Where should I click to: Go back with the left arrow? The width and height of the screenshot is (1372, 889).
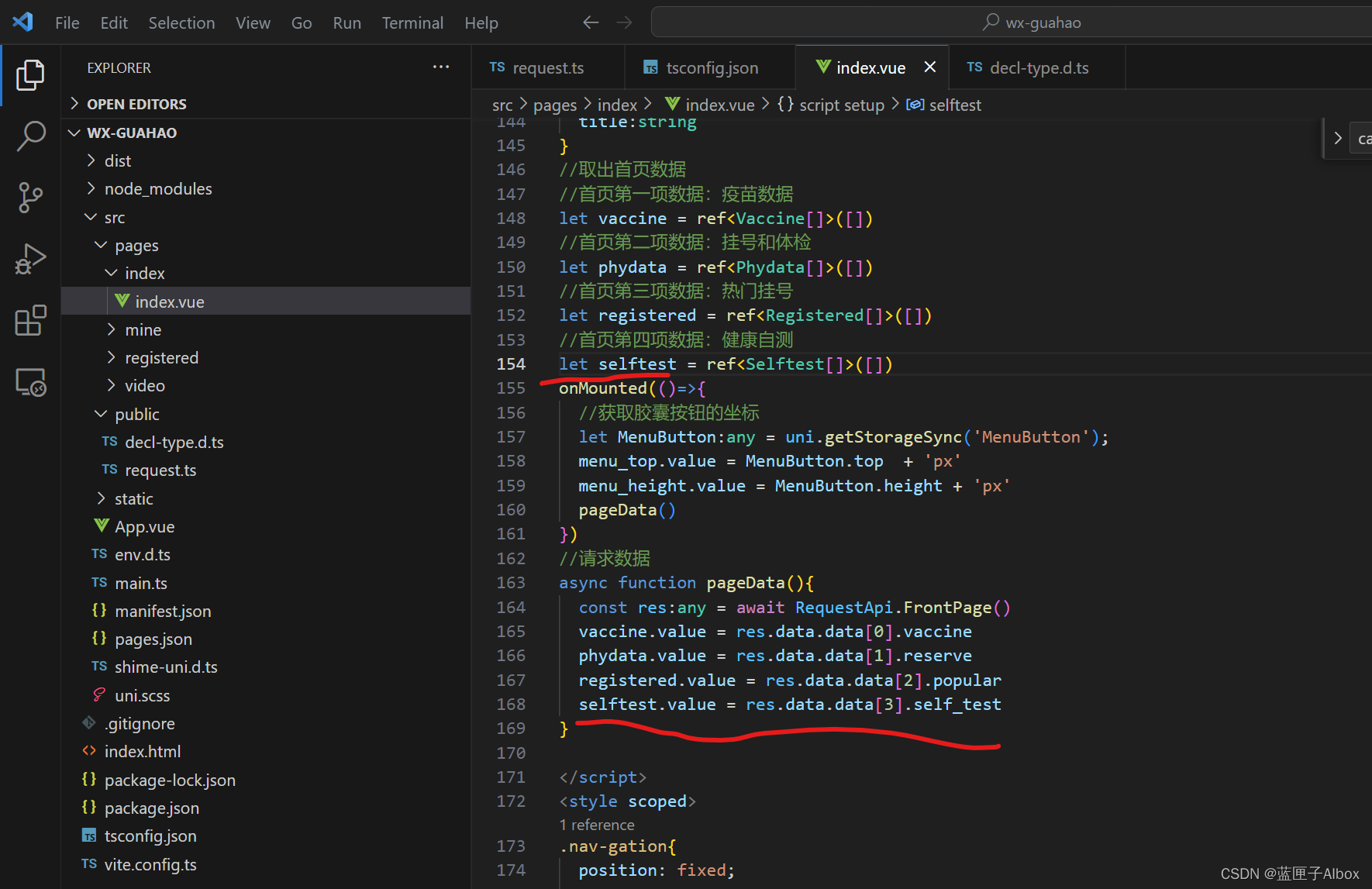click(591, 22)
